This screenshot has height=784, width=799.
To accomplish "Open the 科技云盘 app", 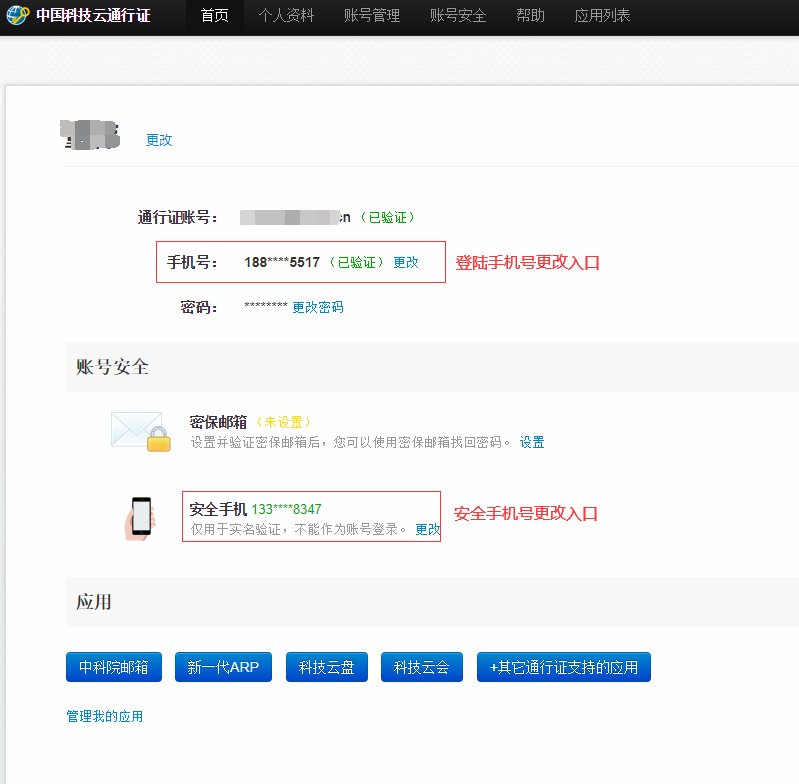I will (x=326, y=667).
